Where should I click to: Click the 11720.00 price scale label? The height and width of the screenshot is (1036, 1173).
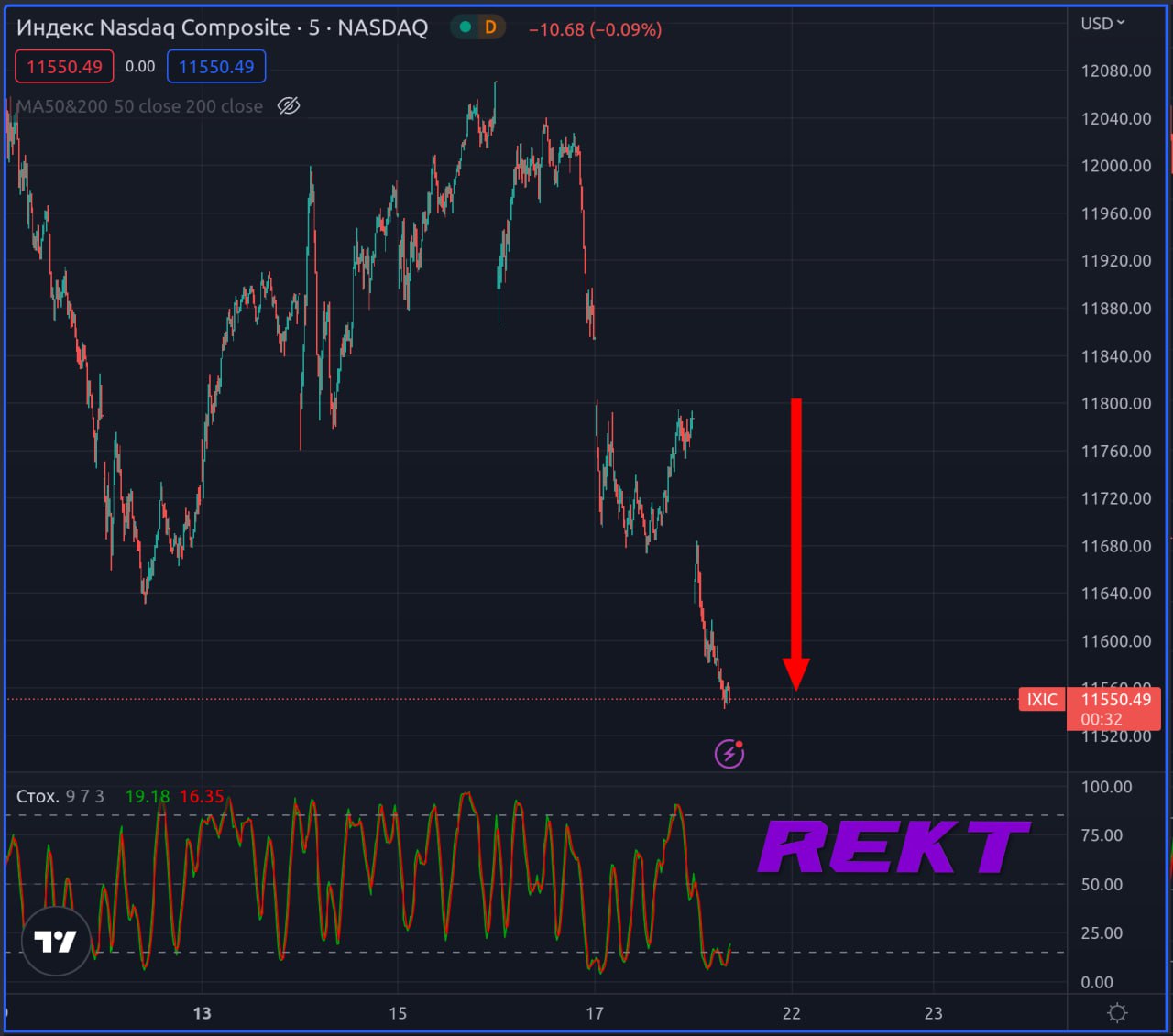click(1116, 498)
